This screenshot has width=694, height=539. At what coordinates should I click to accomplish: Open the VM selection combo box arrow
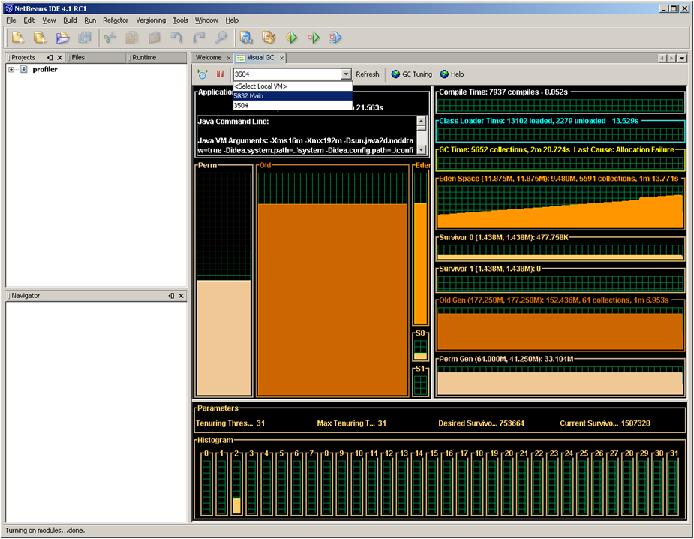(x=346, y=74)
